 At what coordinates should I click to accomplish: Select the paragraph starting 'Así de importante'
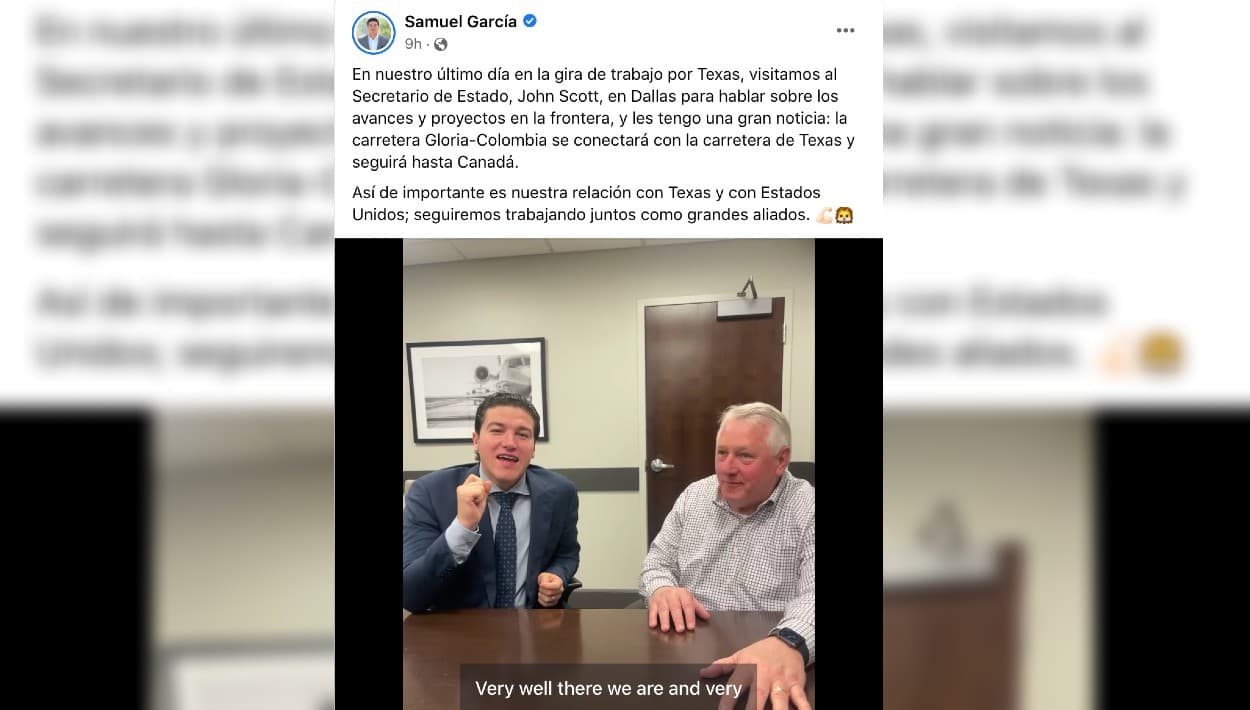[x=603, y=203]
